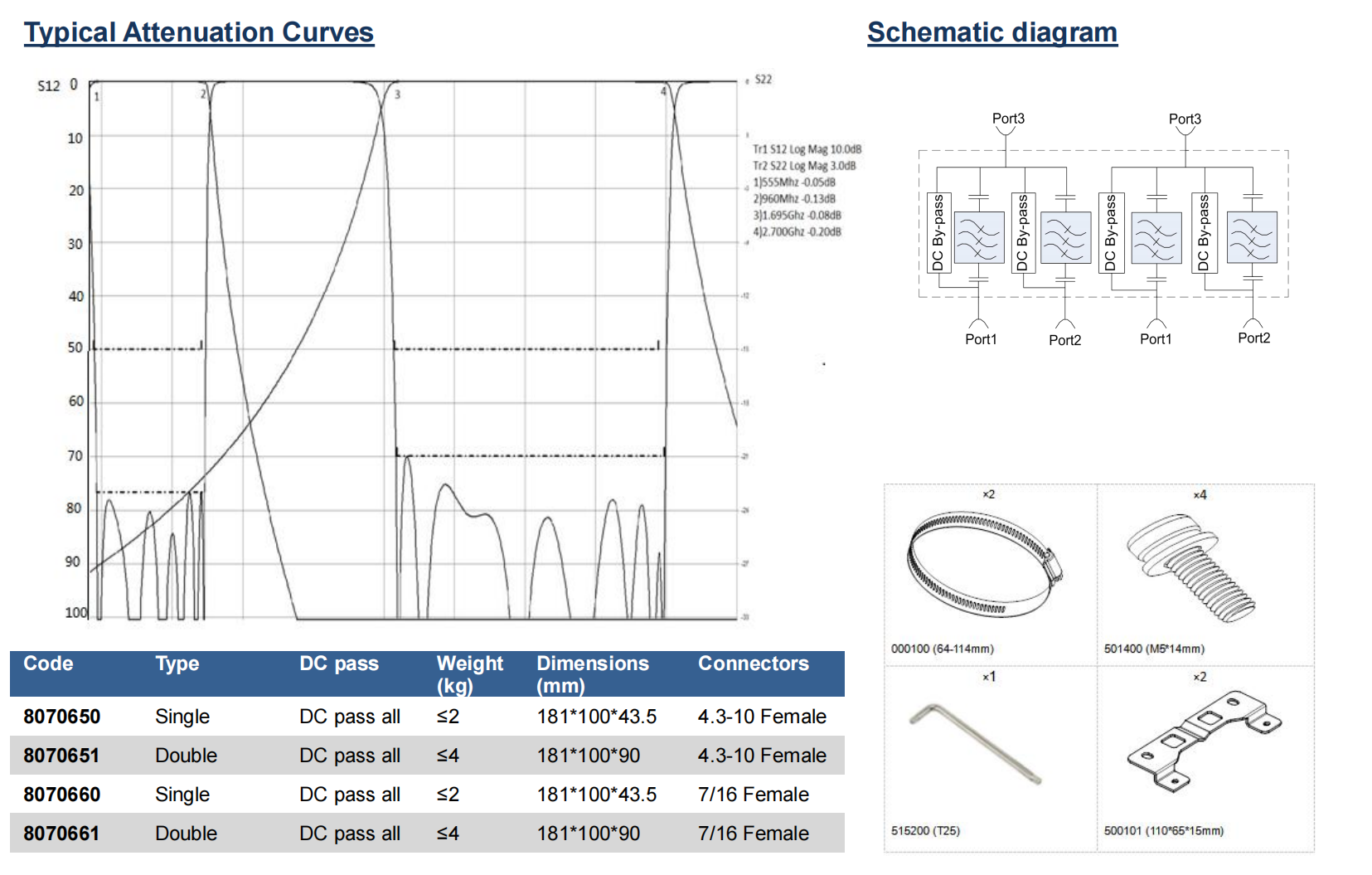Image resolution: width=1372 pixels, height=875 pixels.
Task: Click marker 3 on the attenuation chart
Action: click(397, 95)
